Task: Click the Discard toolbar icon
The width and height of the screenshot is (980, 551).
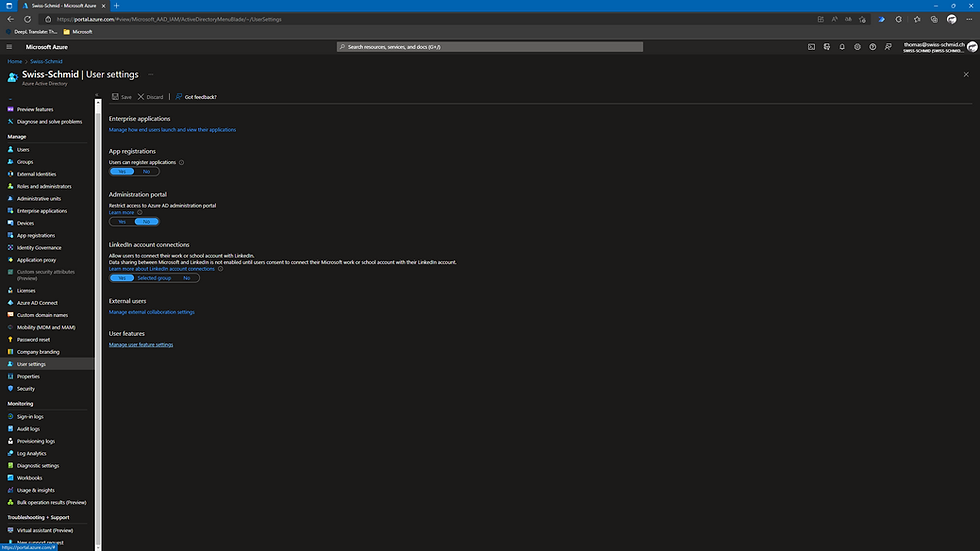Action: pos(151,97)
